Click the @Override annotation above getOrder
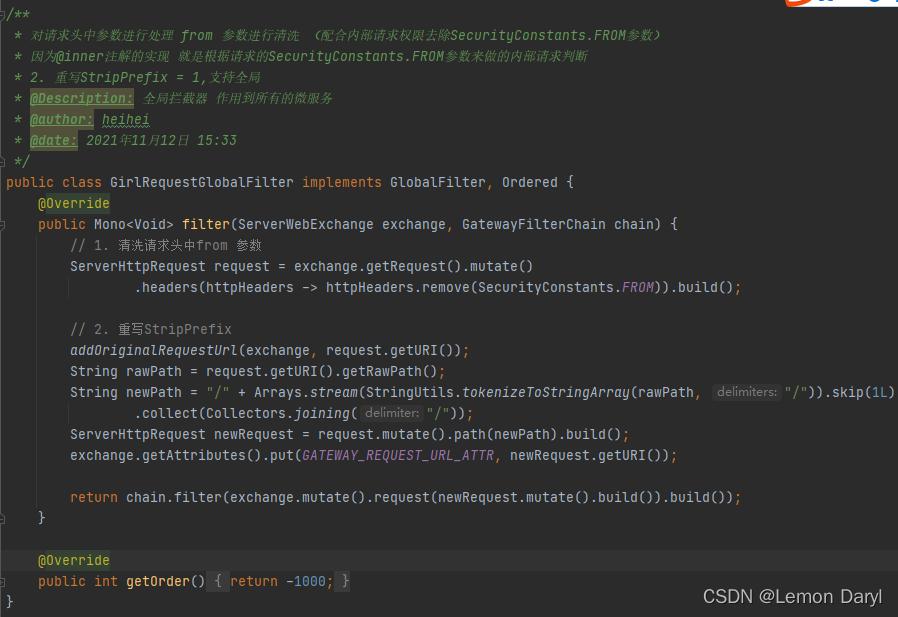Image resolution: width=898 pixels, height=617 pixels. [x=74, y=560]
